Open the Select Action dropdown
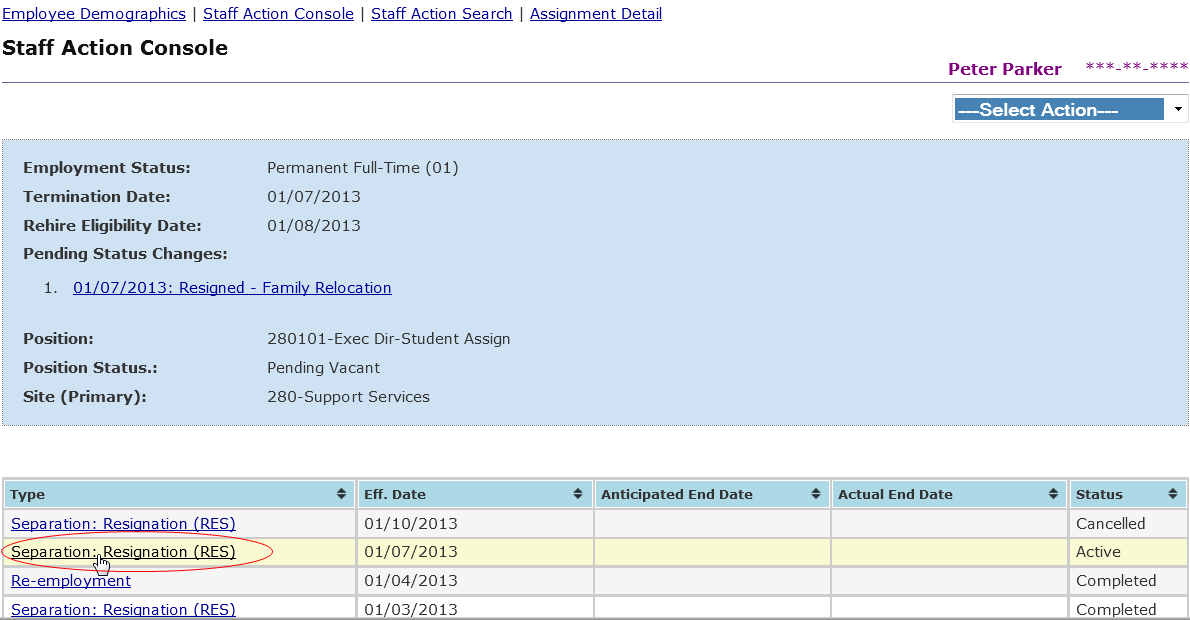This screenshot has width=1190, height=620. 1069,109
